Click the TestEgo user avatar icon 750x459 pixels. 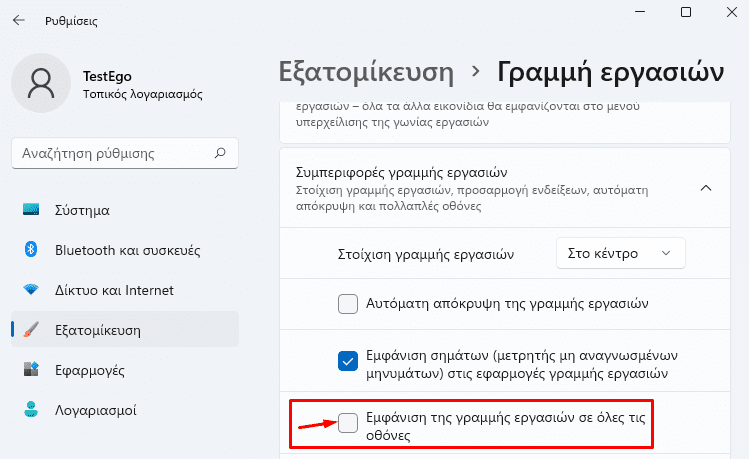41,83
